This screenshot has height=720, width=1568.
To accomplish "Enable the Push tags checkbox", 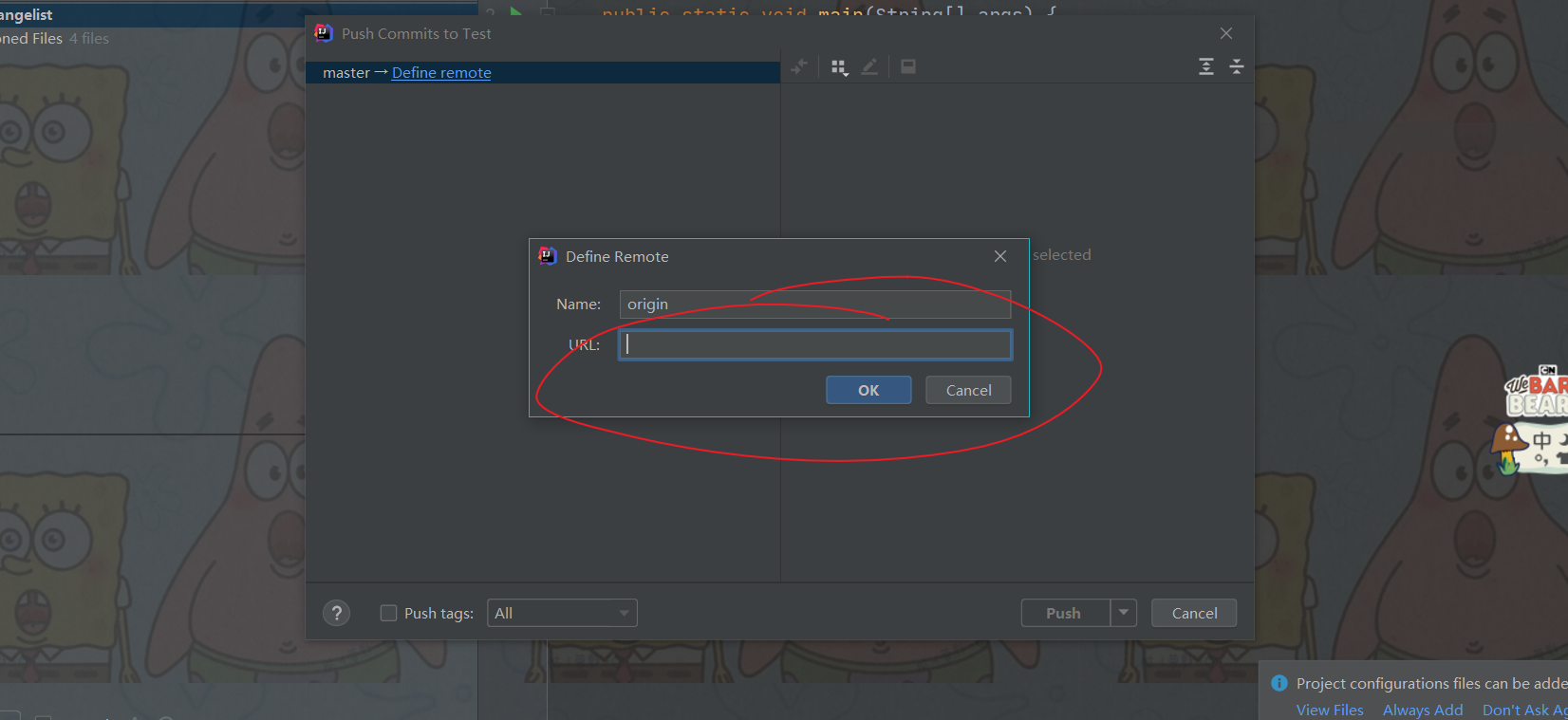I will click(x=388, y=613).
